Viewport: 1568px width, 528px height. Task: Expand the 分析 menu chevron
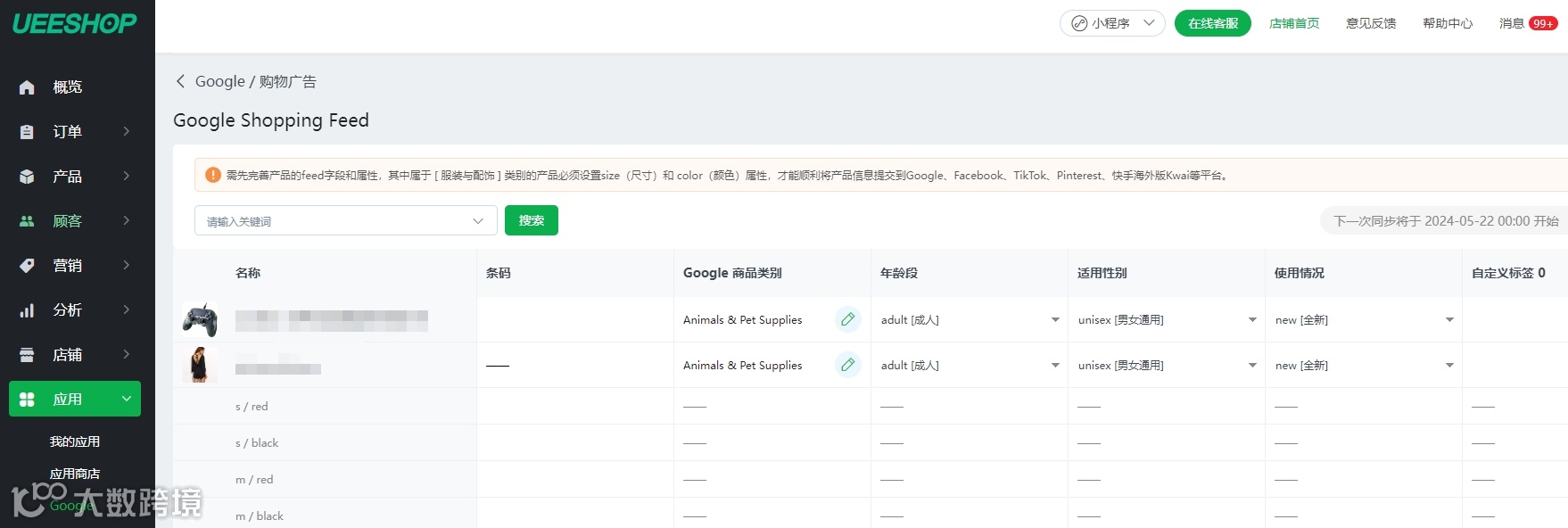click(x=127, y=310)
